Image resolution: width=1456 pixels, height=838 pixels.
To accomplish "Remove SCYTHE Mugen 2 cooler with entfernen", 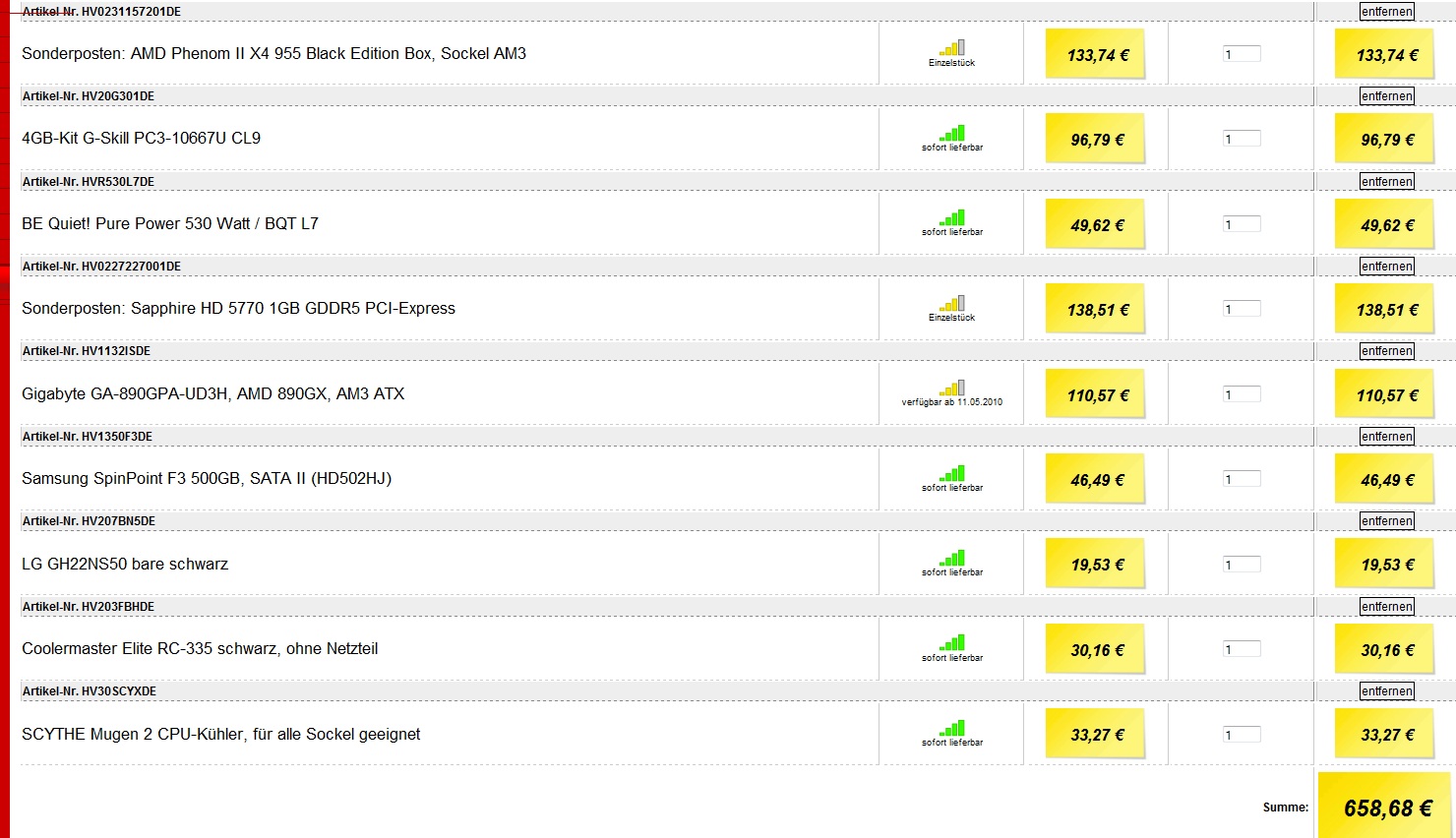I will tap(1387, 691).
